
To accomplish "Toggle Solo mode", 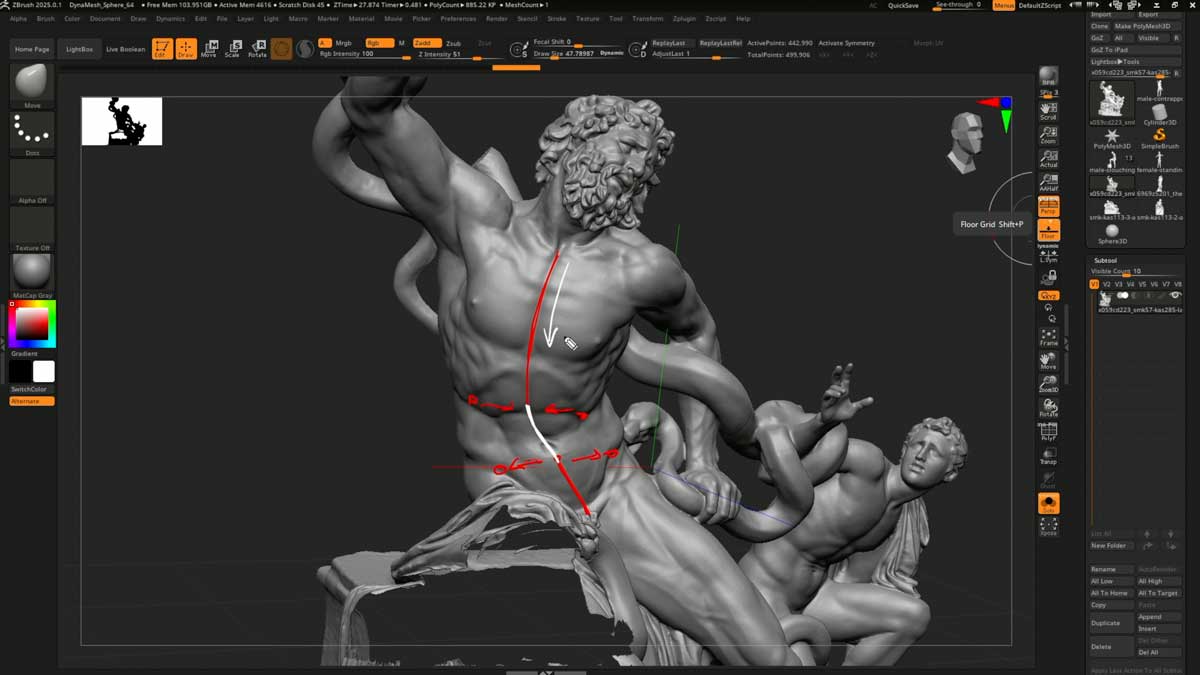I will click(x=1048, y=503).
